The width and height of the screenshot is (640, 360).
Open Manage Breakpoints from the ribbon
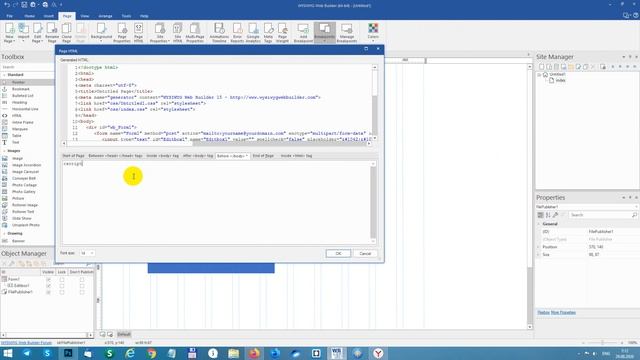coord(347,33)
